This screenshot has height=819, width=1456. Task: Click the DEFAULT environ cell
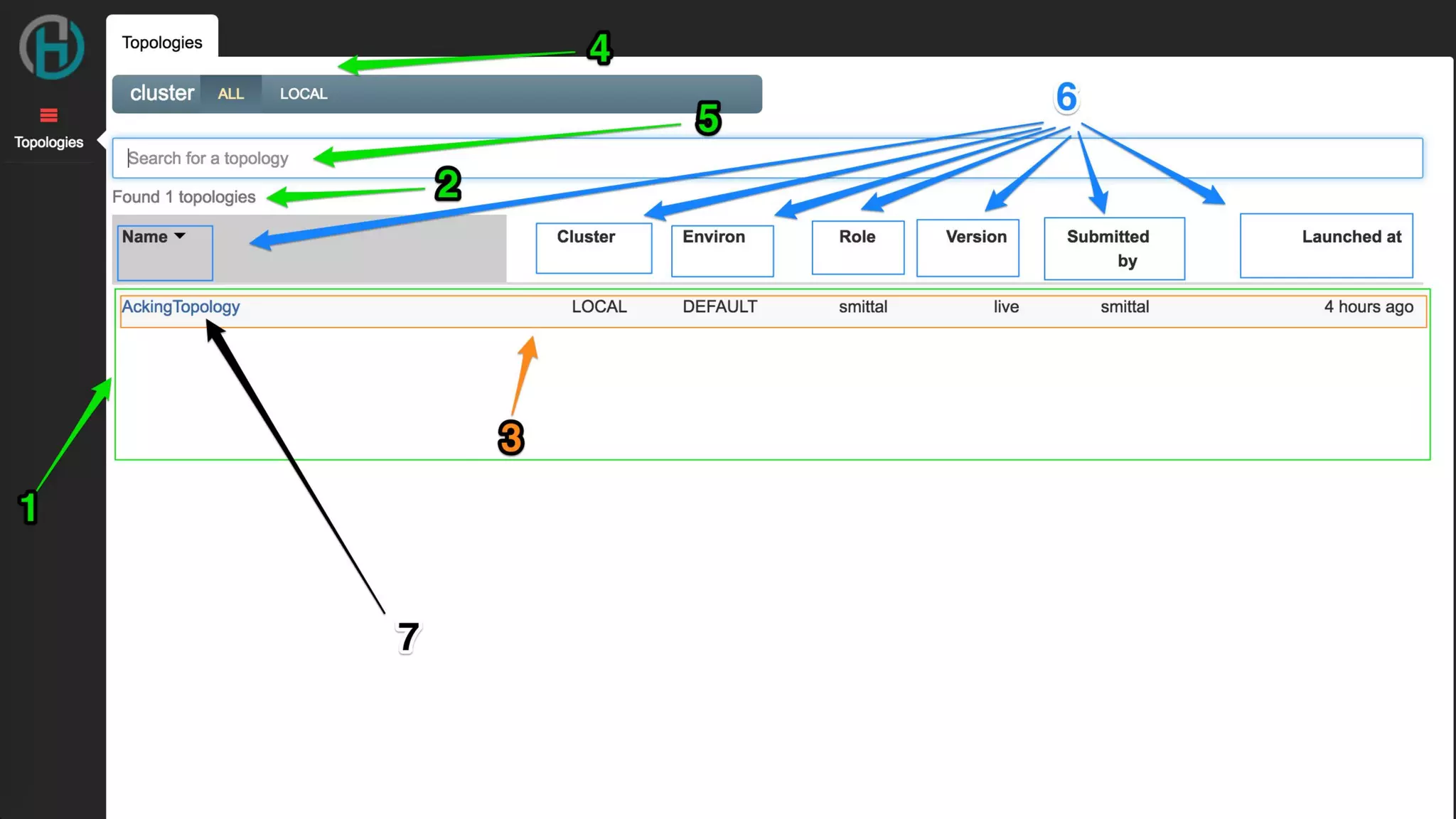(719, 306)
